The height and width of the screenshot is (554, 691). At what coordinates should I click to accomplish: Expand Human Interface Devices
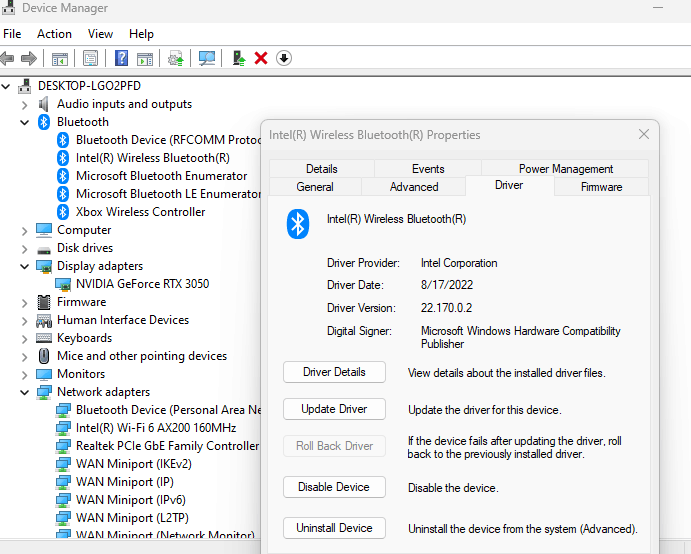click(24, 321)
